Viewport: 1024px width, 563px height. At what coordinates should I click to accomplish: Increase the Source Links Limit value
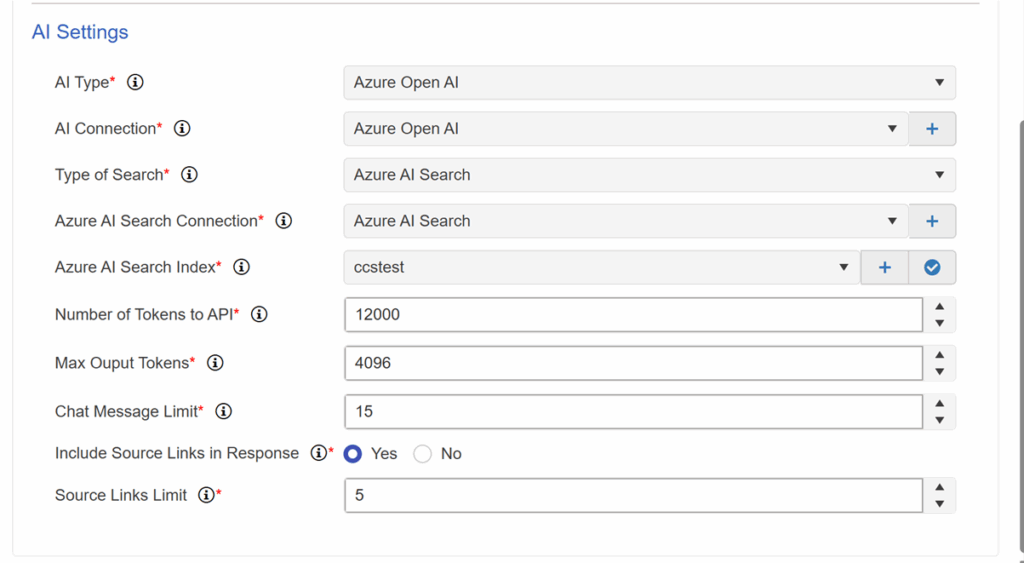pyautogui.click(x=940, y=487)
